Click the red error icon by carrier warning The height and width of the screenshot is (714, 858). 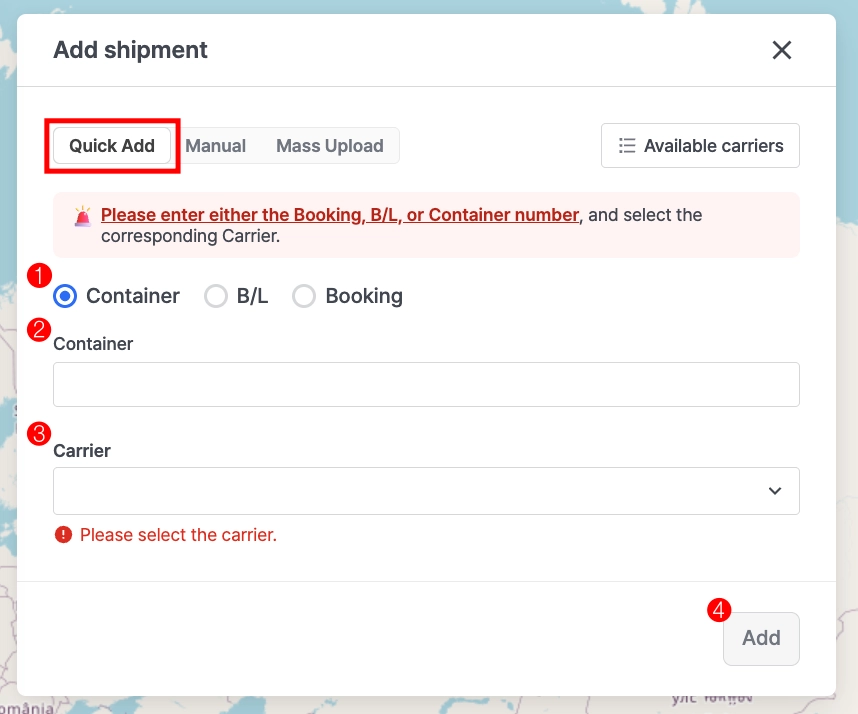(64, 535)
